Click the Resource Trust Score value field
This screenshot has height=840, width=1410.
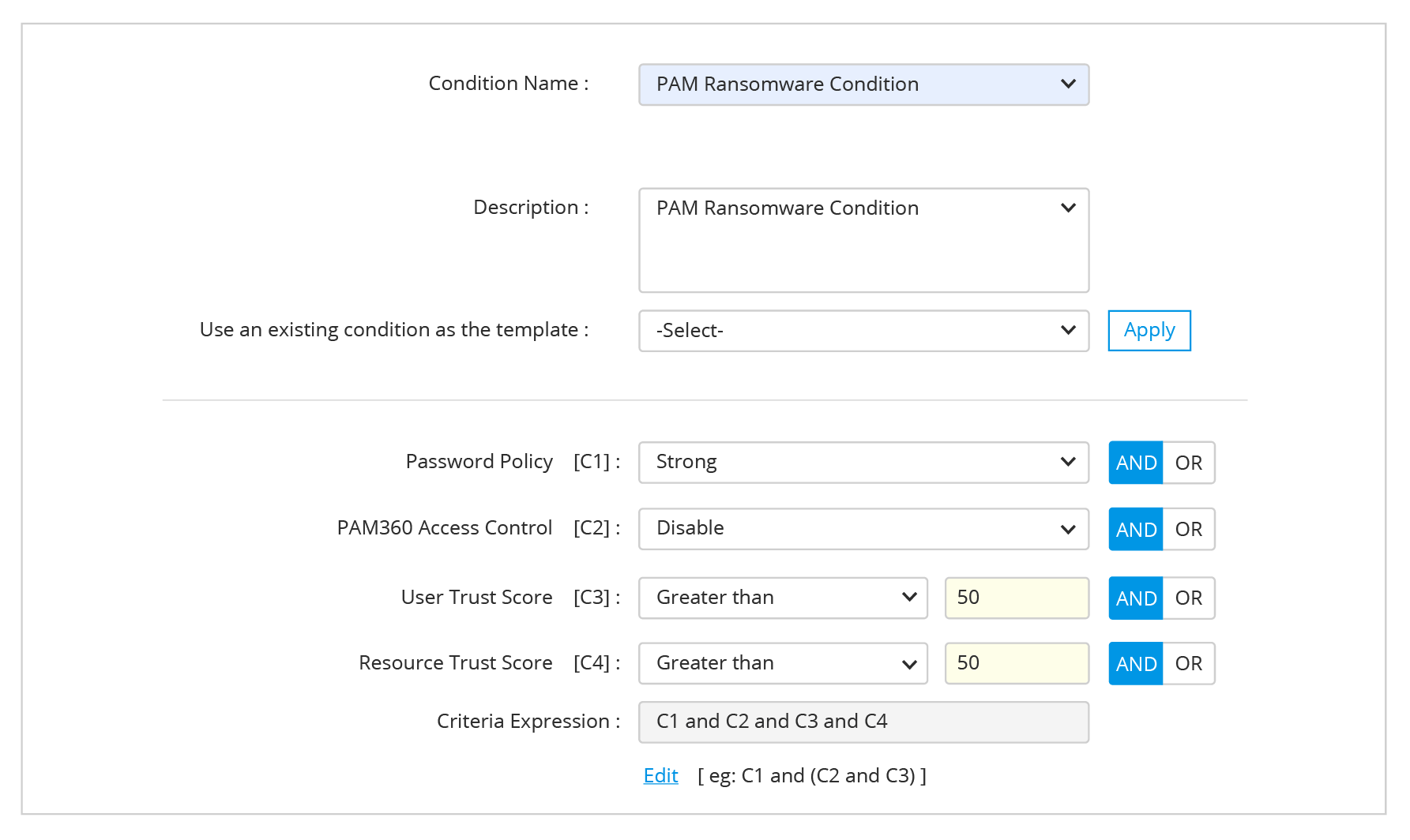[x=1016, y=663]
